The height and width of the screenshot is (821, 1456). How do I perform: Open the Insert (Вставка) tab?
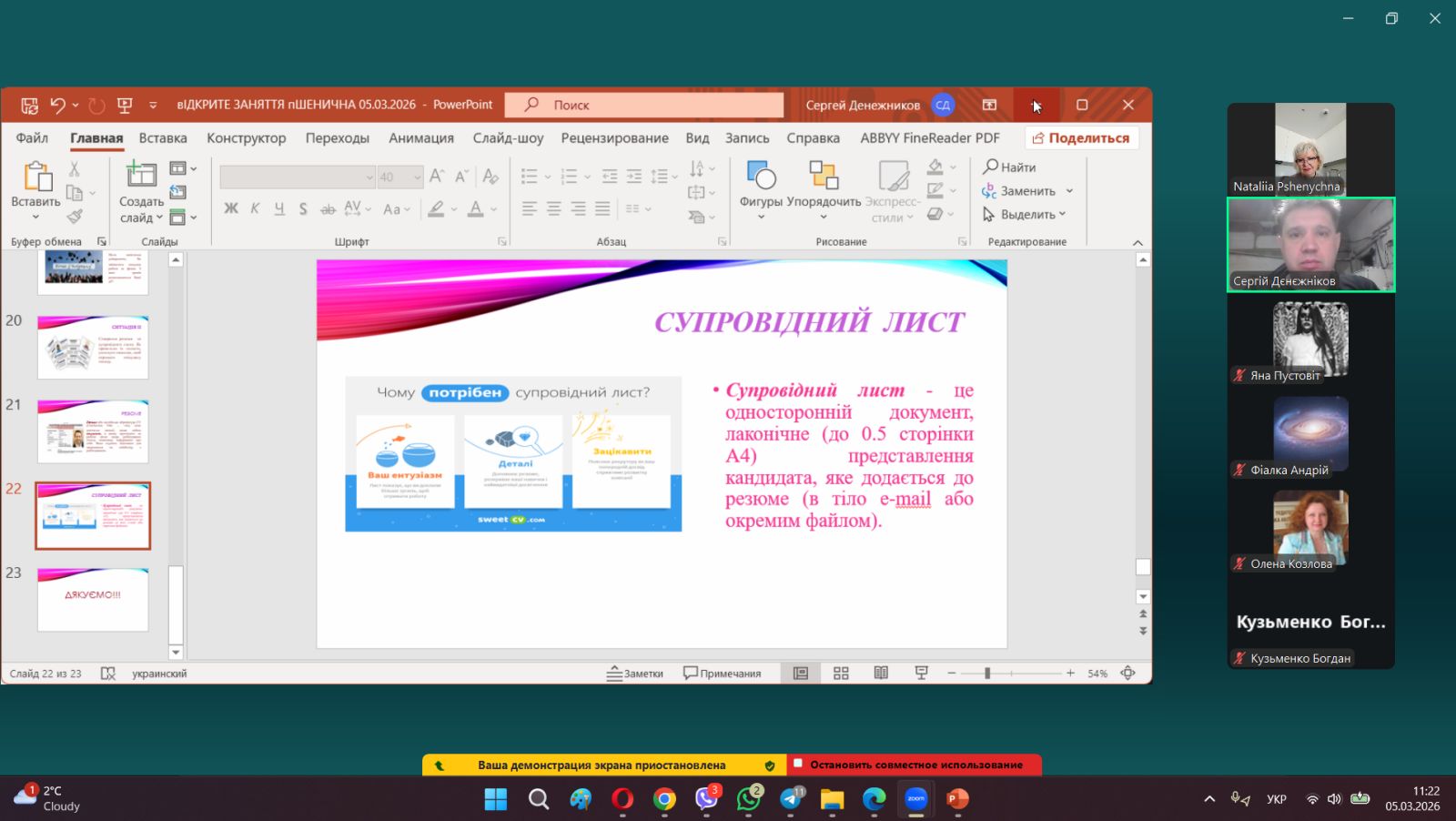coord(163,138)
